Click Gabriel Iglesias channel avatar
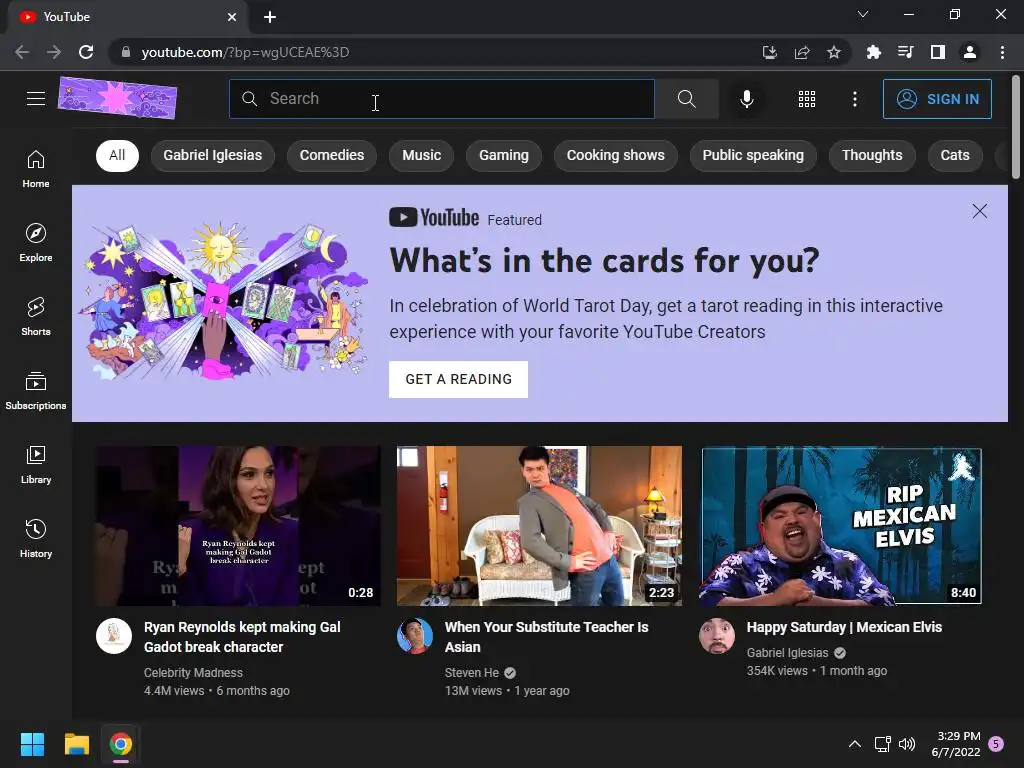 (717, 636)
